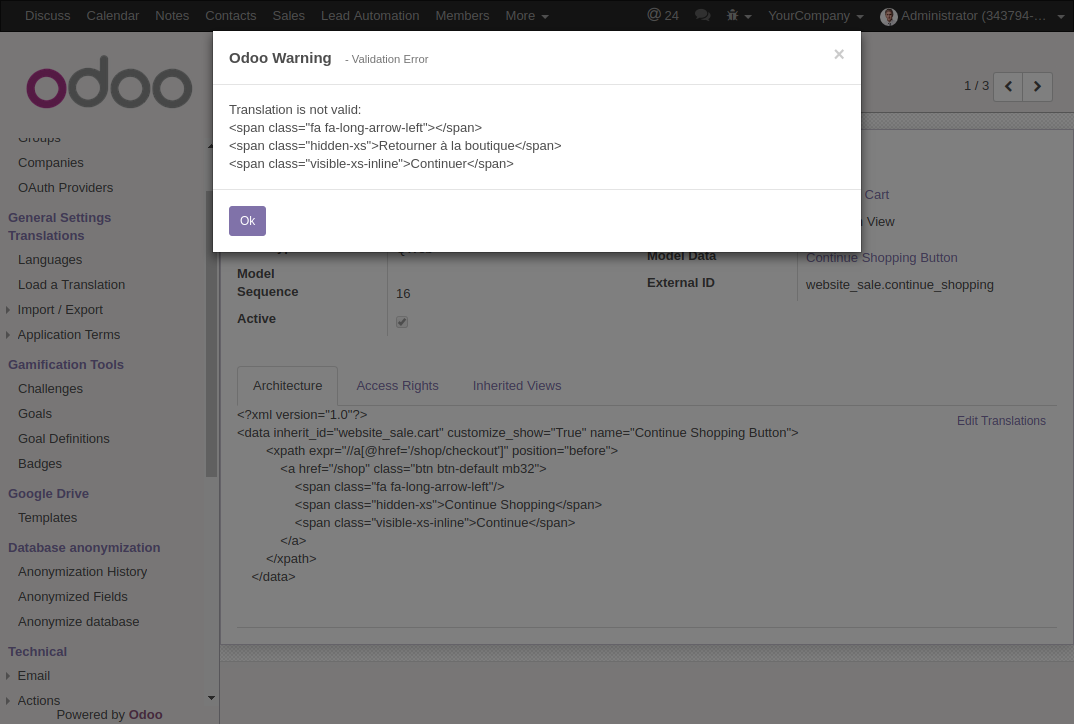Open Goals in sidebar
The image size is (1074, 724).
(x=35, y=414)
